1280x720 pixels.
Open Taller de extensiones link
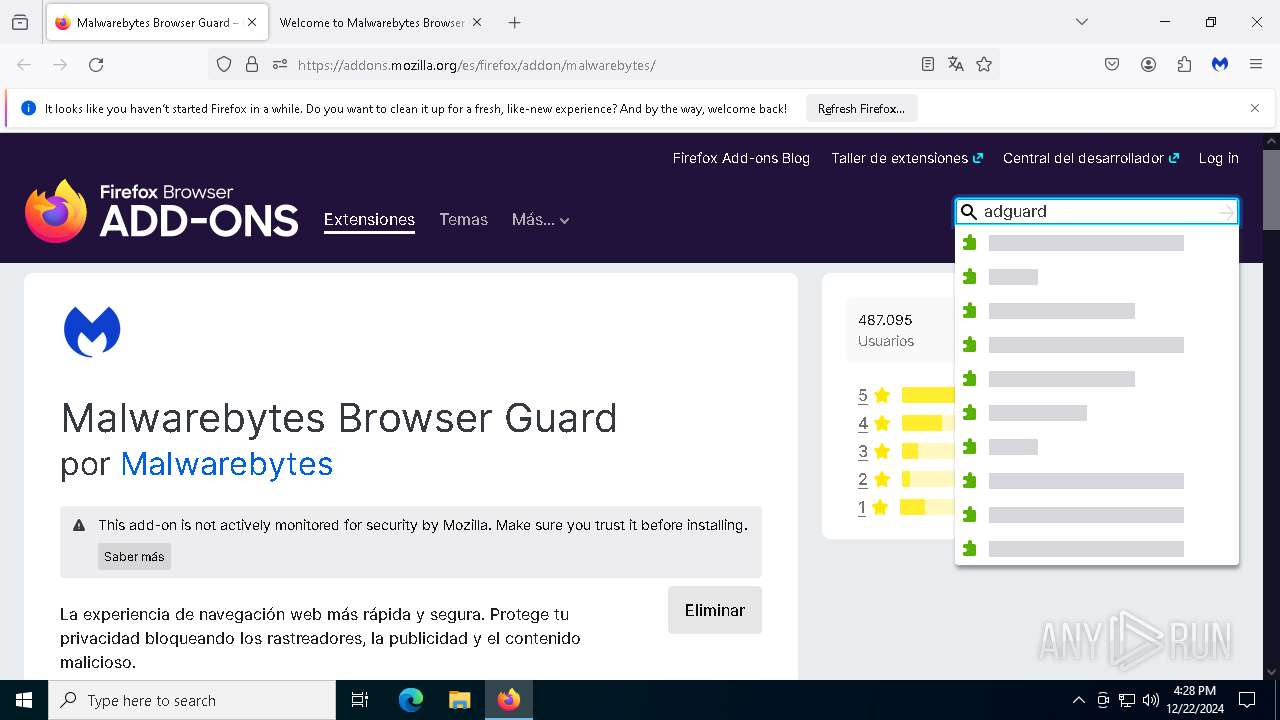coord(907,158)
